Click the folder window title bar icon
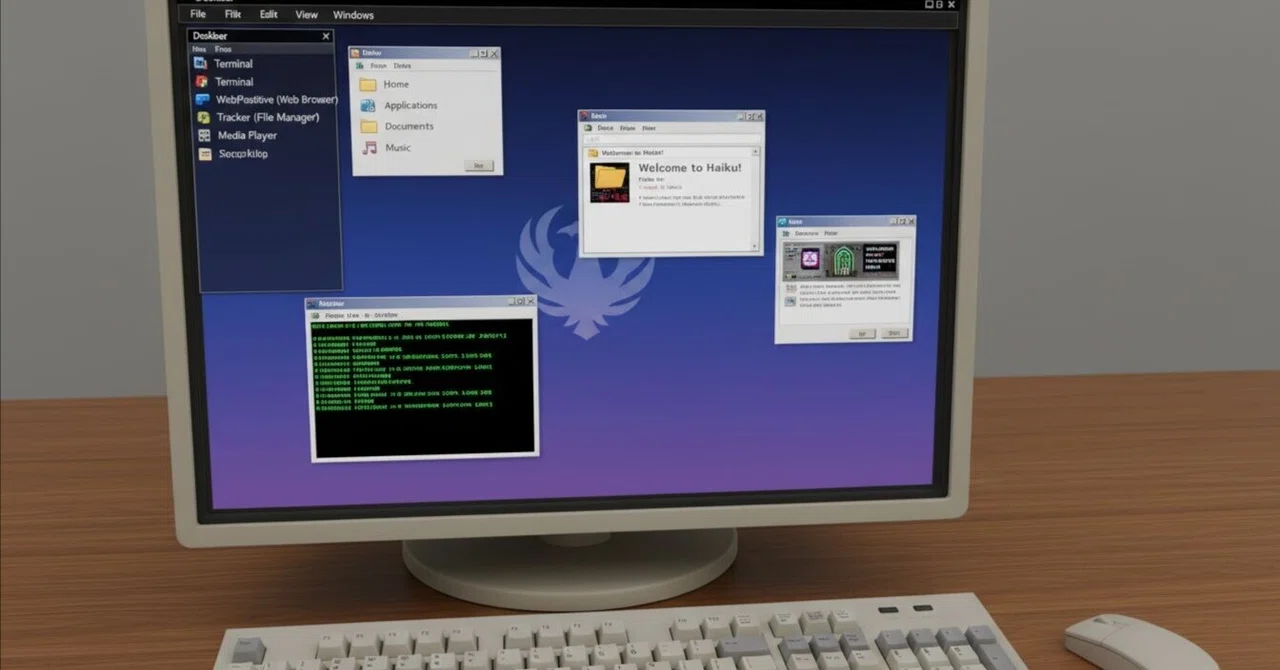 [x=356, y=53]
